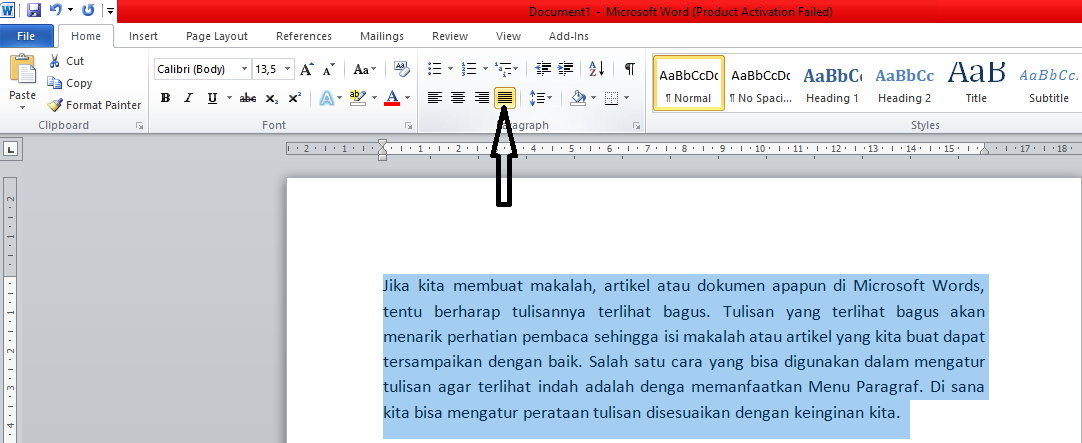The width and height of the screenshot is (1082, 443).
Task: Apply the red font color
Action: click(392, 98)
